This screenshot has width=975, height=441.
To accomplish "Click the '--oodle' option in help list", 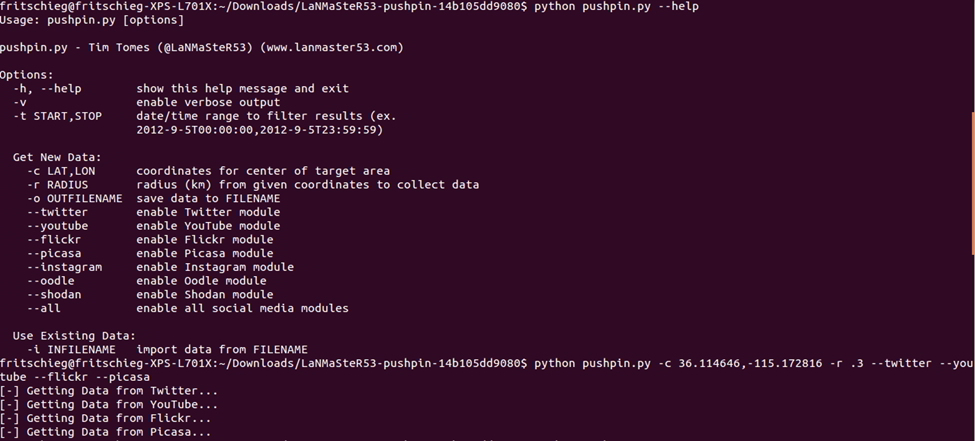I will (50, 281).
